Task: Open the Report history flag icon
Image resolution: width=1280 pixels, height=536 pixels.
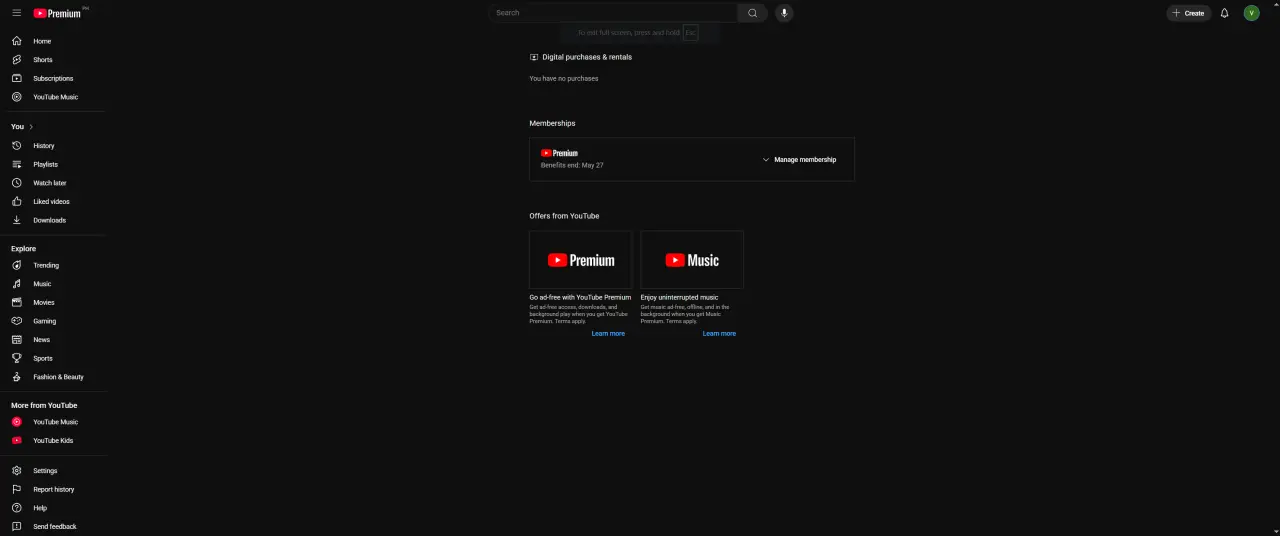Action: pyautogui.click(x=16, y=489)
